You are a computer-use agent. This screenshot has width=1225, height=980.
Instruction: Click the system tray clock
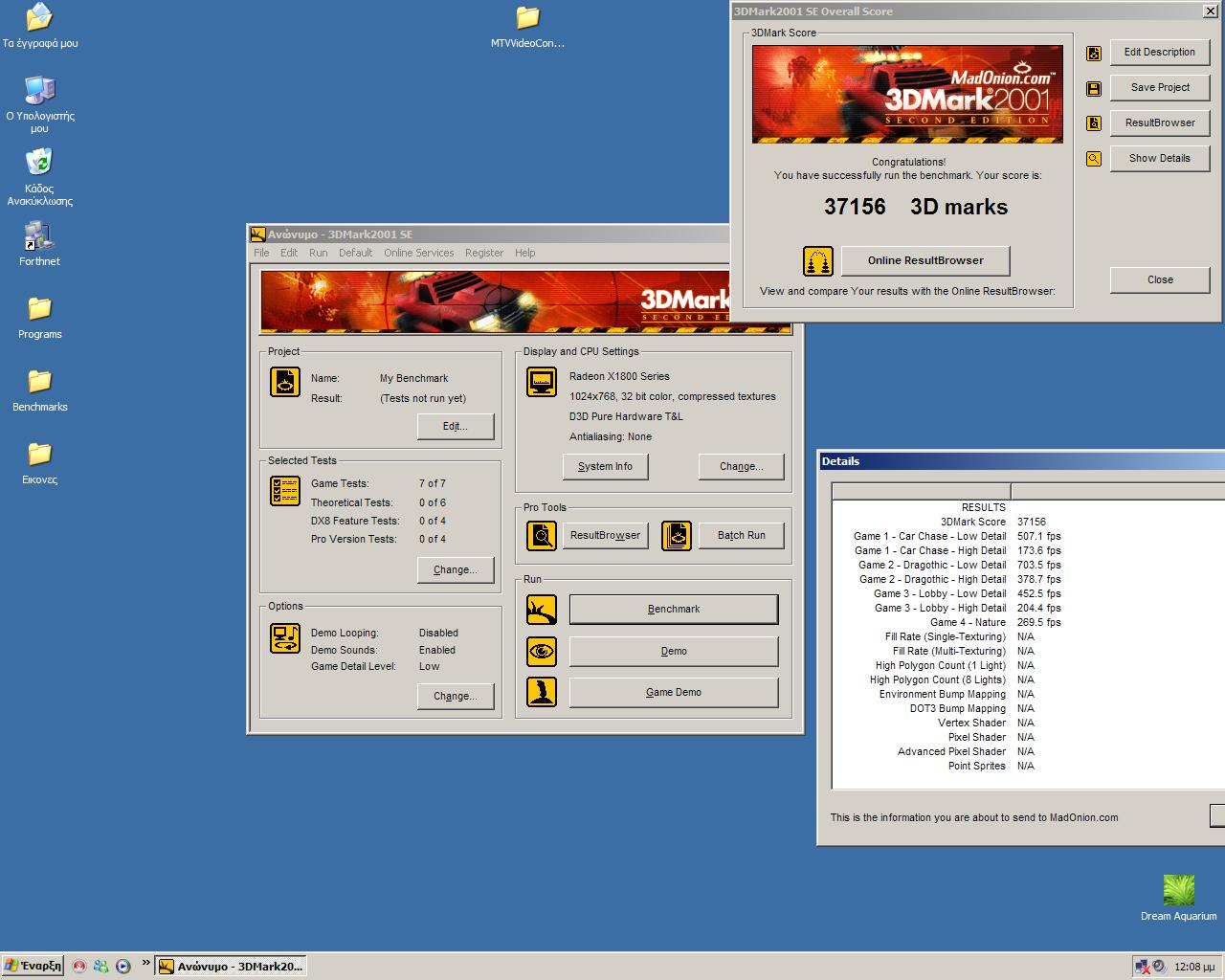pos(1194,967)
